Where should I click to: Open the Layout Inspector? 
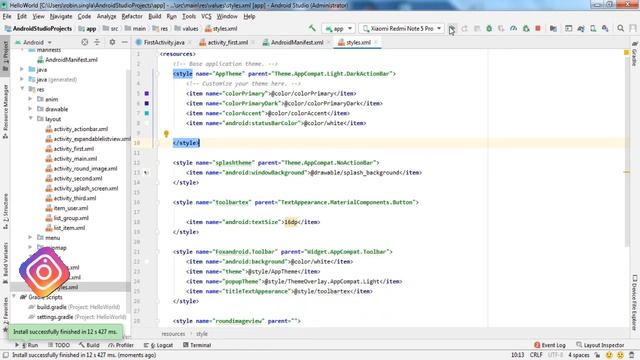point(600,345)
